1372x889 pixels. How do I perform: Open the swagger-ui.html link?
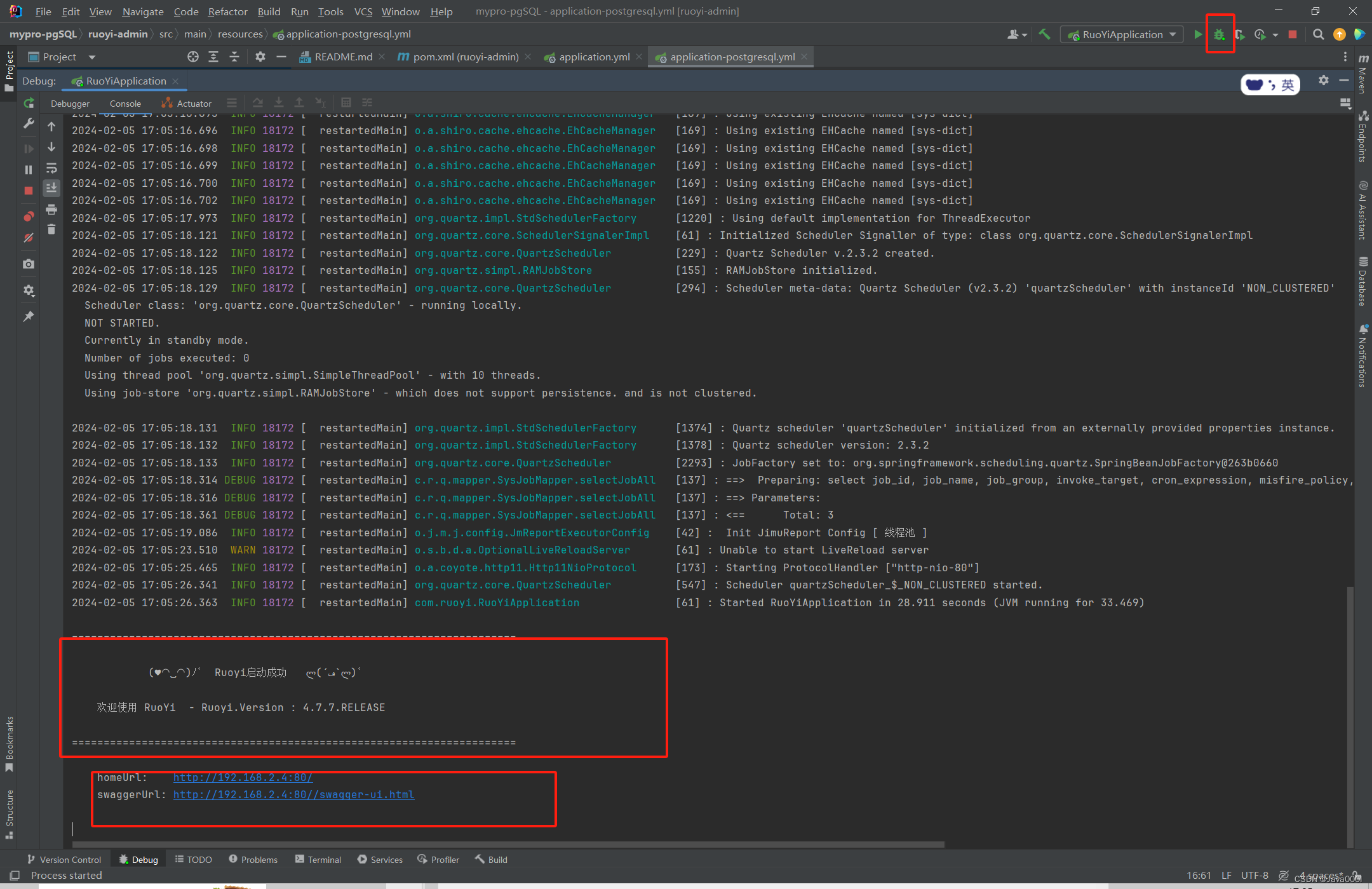point(293,794)
